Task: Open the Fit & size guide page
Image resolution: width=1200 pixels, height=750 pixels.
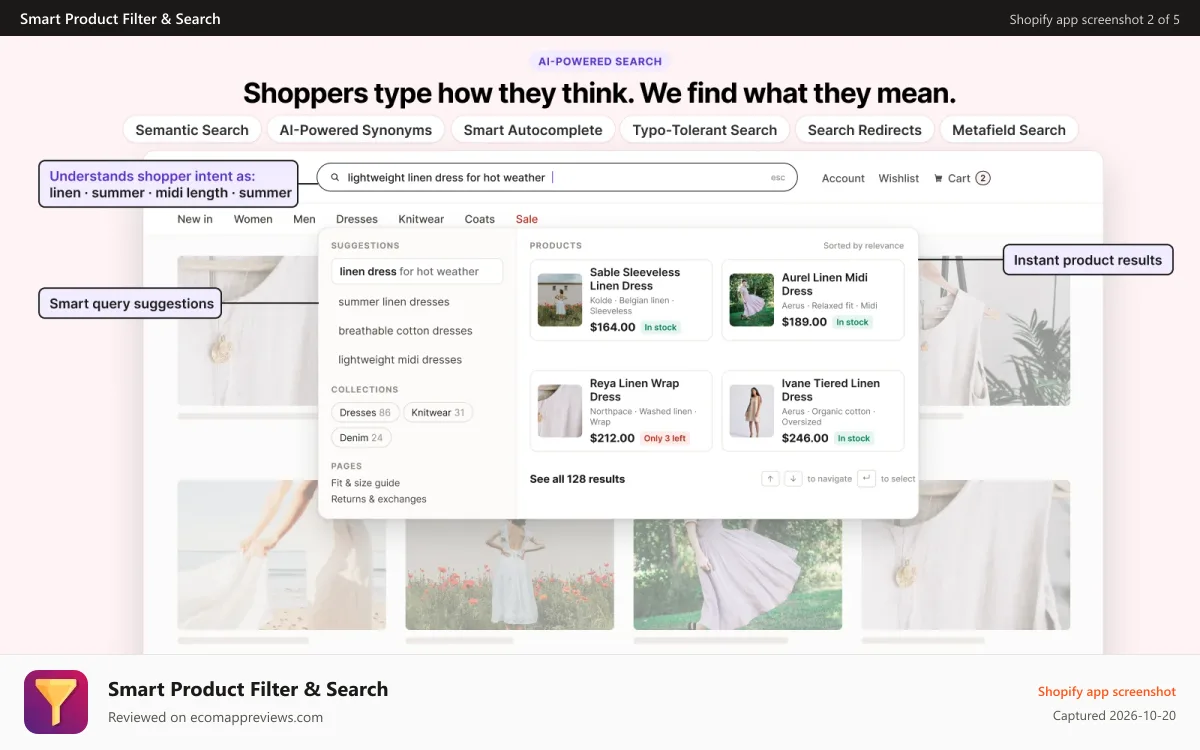Action: (365, 483)
